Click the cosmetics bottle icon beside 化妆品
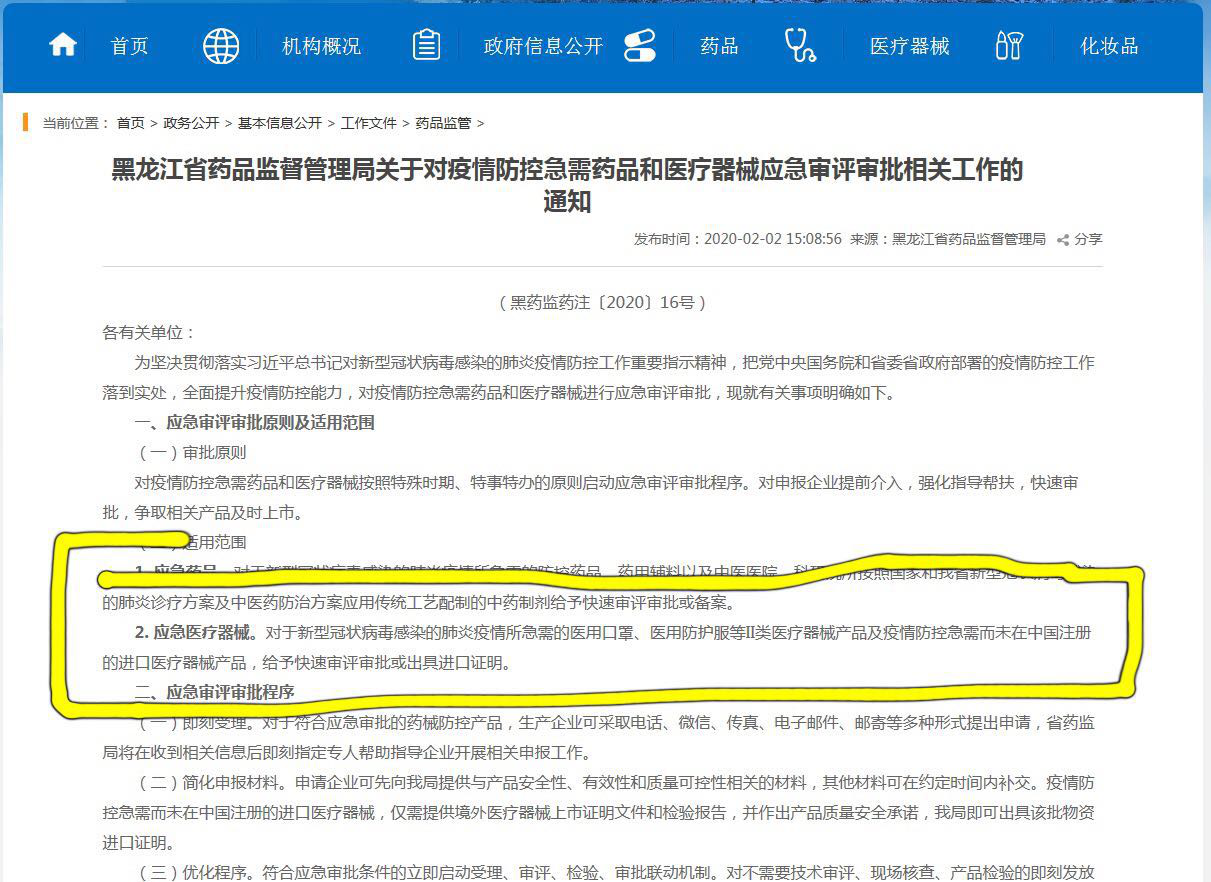The image size is (1211, 882). pos(1009,46)
